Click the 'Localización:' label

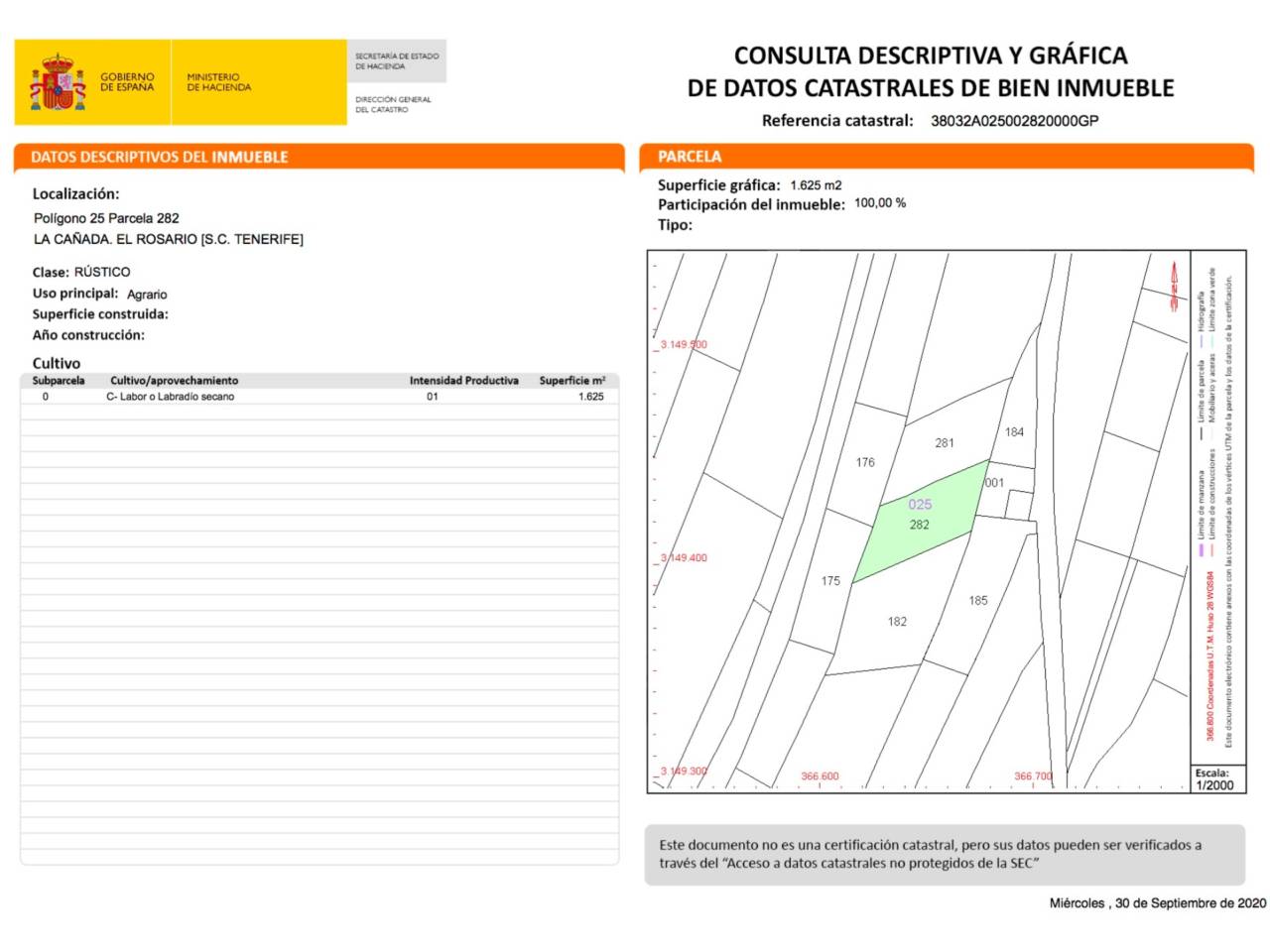point(75,194)
